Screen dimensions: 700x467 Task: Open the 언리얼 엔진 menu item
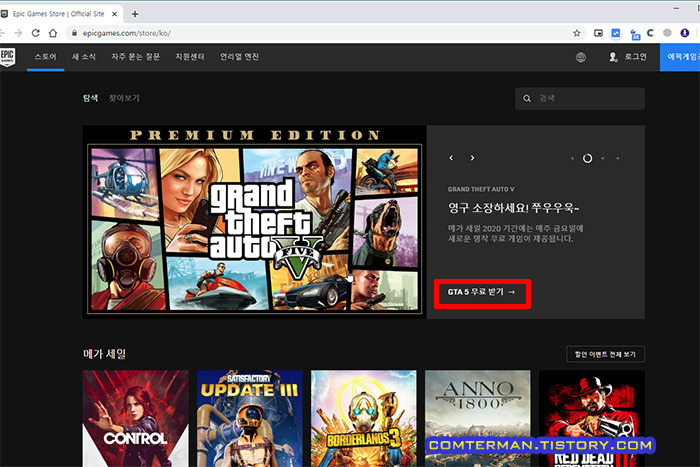pyautogui.click(x=239, y=57)
